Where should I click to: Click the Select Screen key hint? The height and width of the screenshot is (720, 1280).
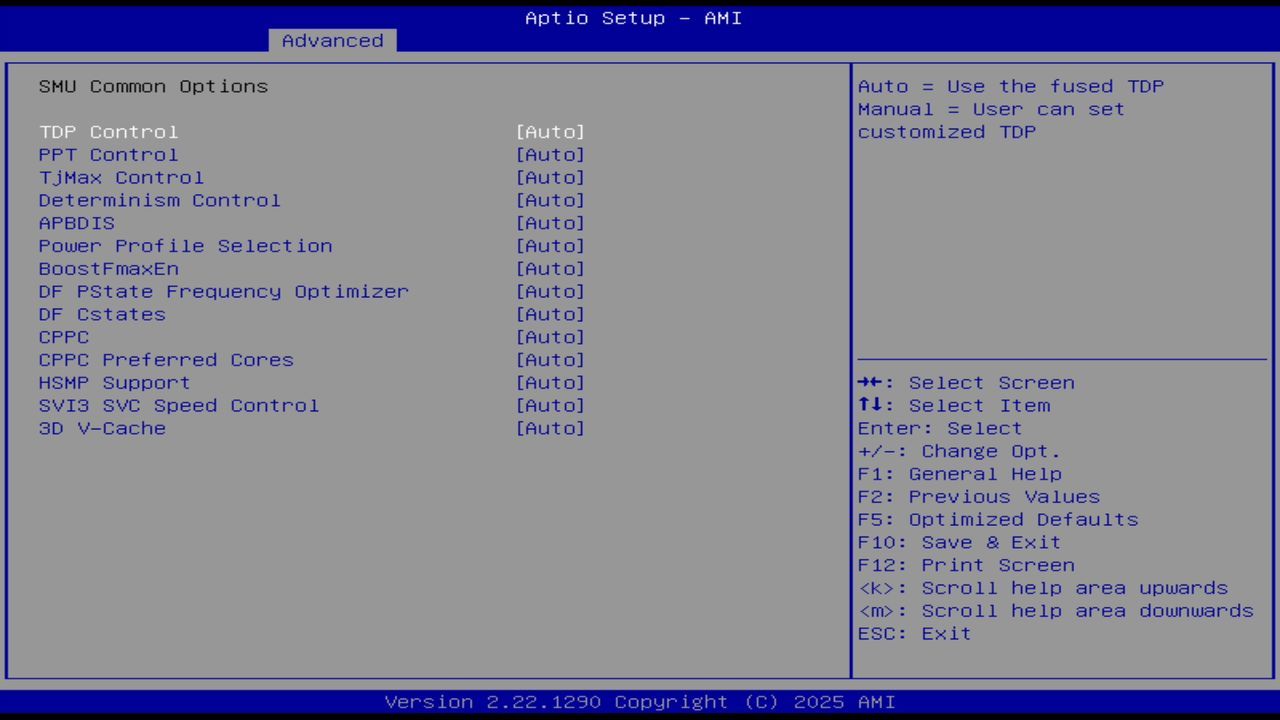point(966,383)
